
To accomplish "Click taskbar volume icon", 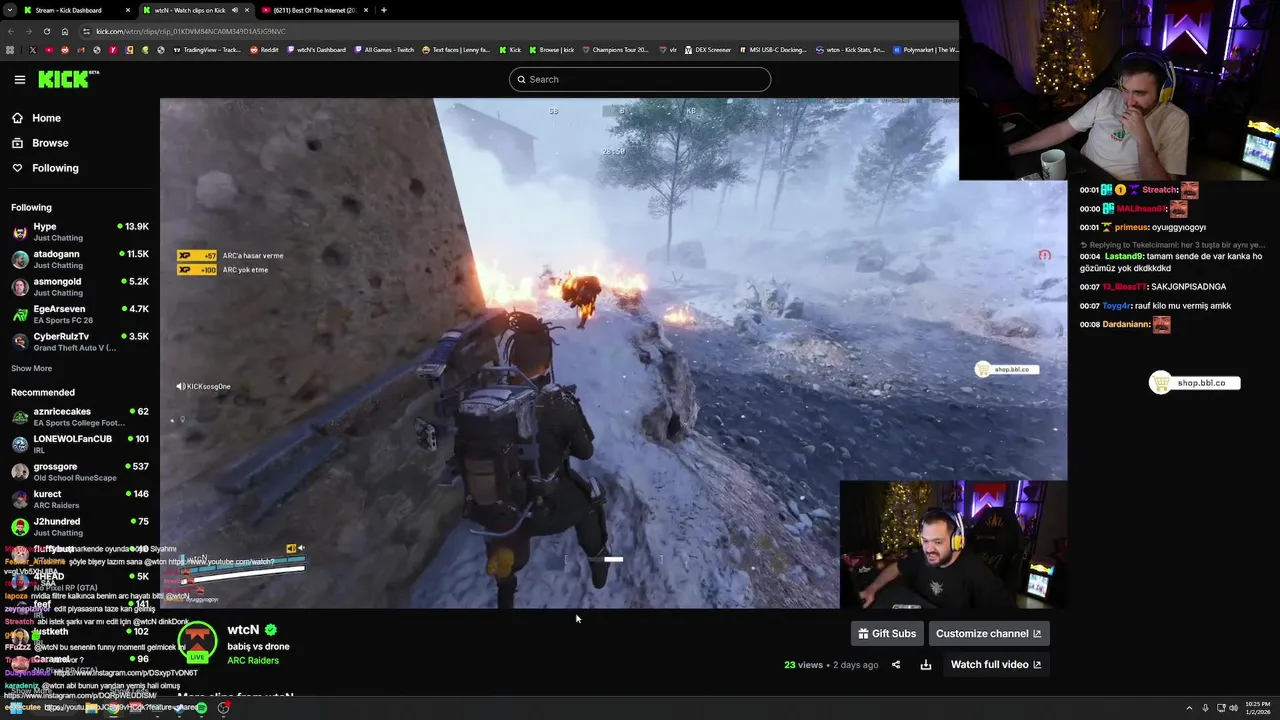I will pyautogui.click(x=1233, y=708).
